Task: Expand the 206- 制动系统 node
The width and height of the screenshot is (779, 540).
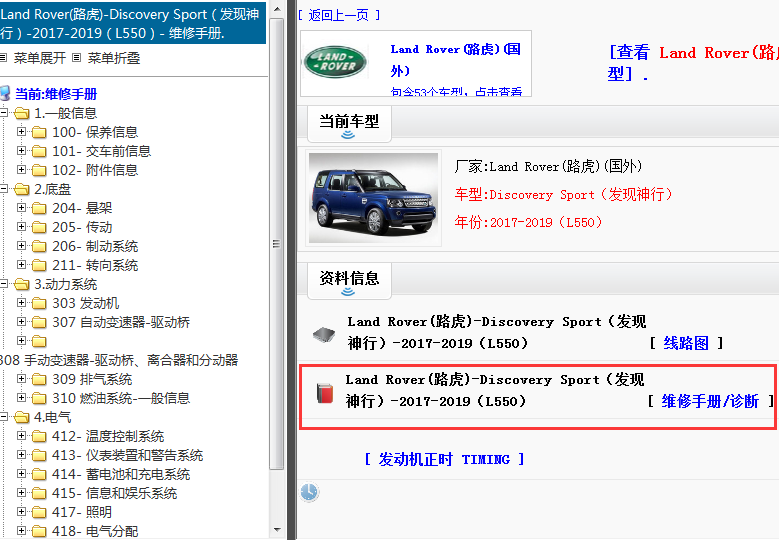Action: point(21,246)
